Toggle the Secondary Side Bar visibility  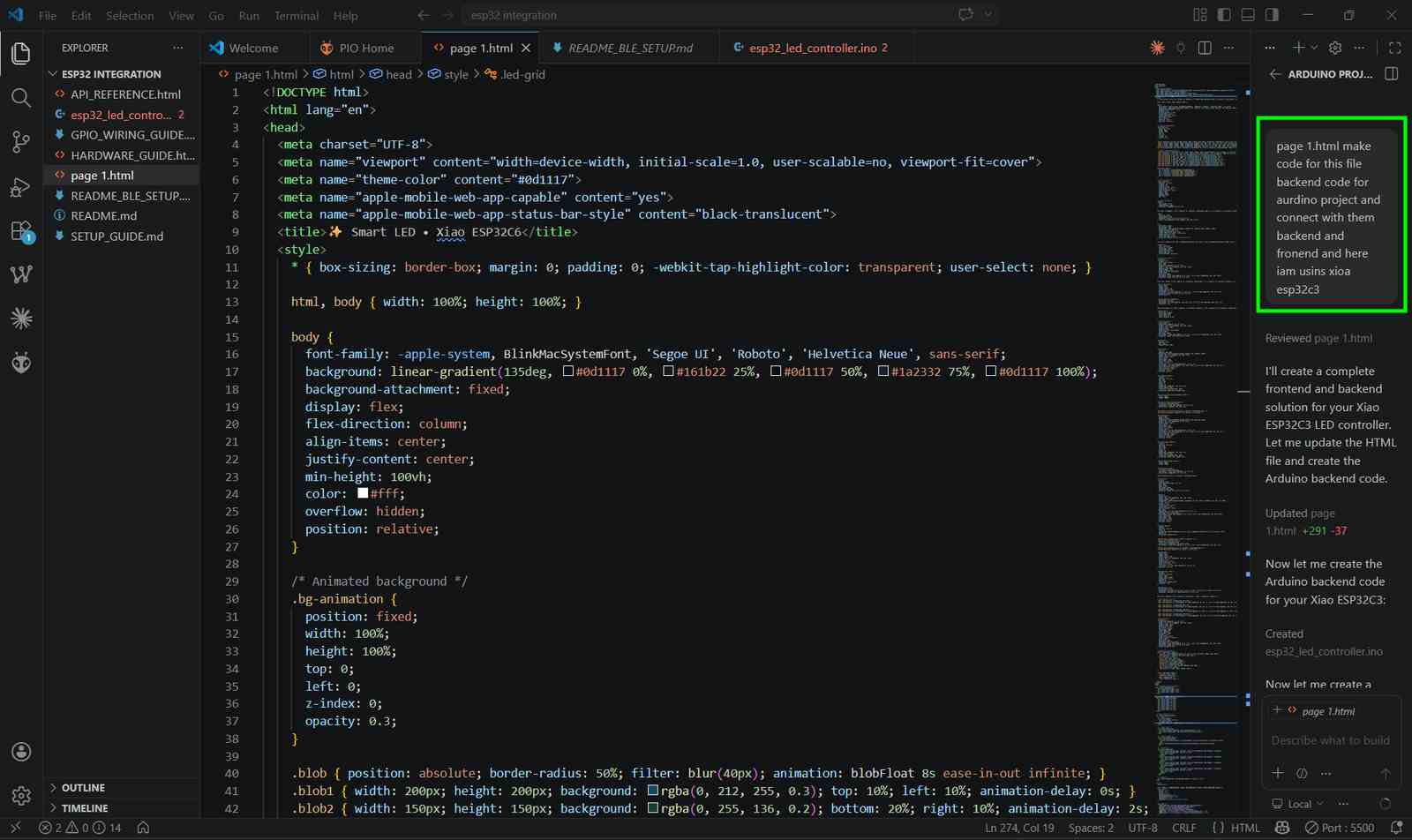(x=1272, y=15)
